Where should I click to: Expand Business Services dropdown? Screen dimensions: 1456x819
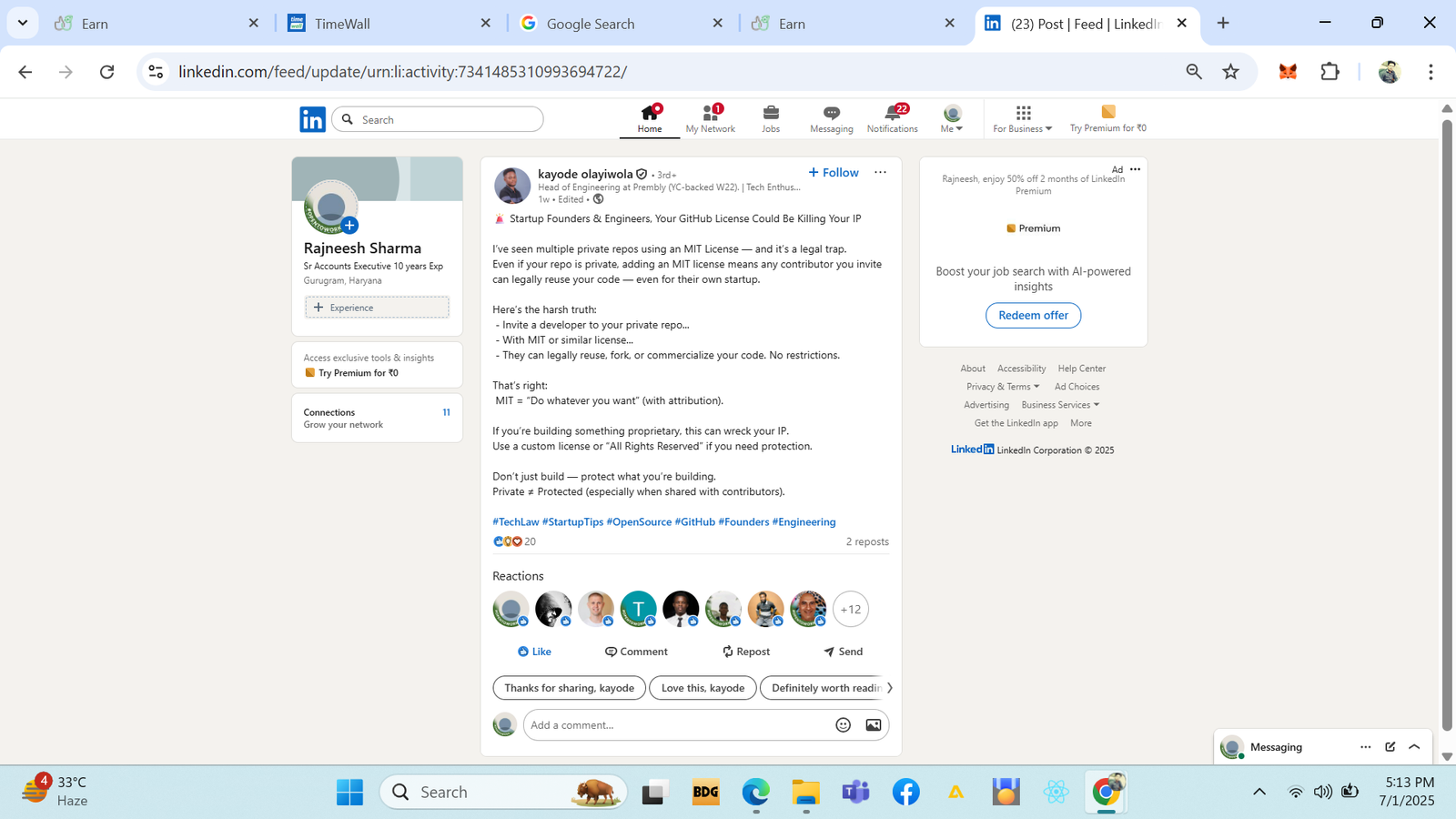point(1060,405)
